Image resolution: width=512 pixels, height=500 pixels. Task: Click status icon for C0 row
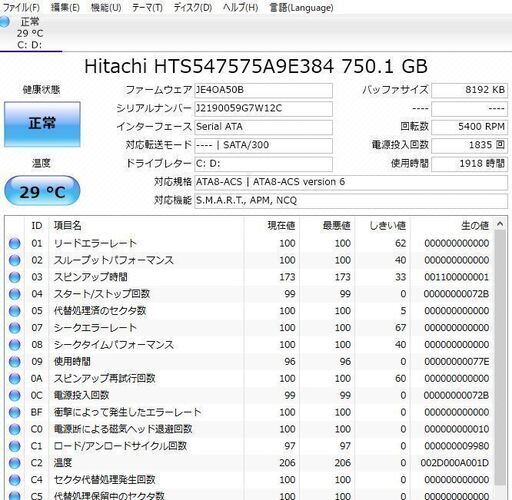(x=14, y=429)
